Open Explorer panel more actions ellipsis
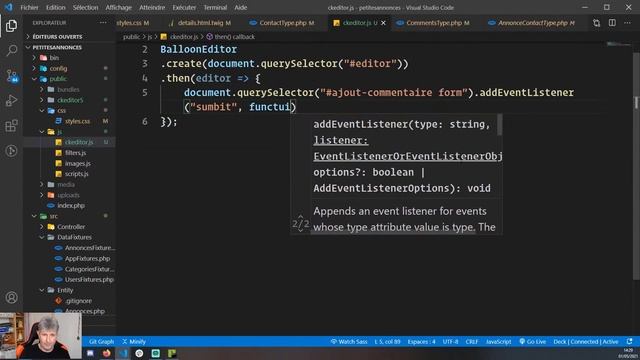The width and height of the screenshot is (640, 360). (103, 23)
